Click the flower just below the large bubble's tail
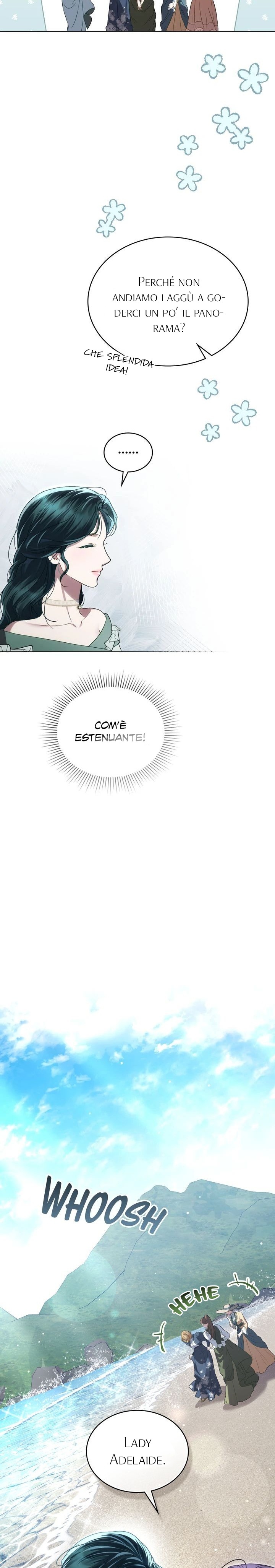275x1568 pixels. 207,387
